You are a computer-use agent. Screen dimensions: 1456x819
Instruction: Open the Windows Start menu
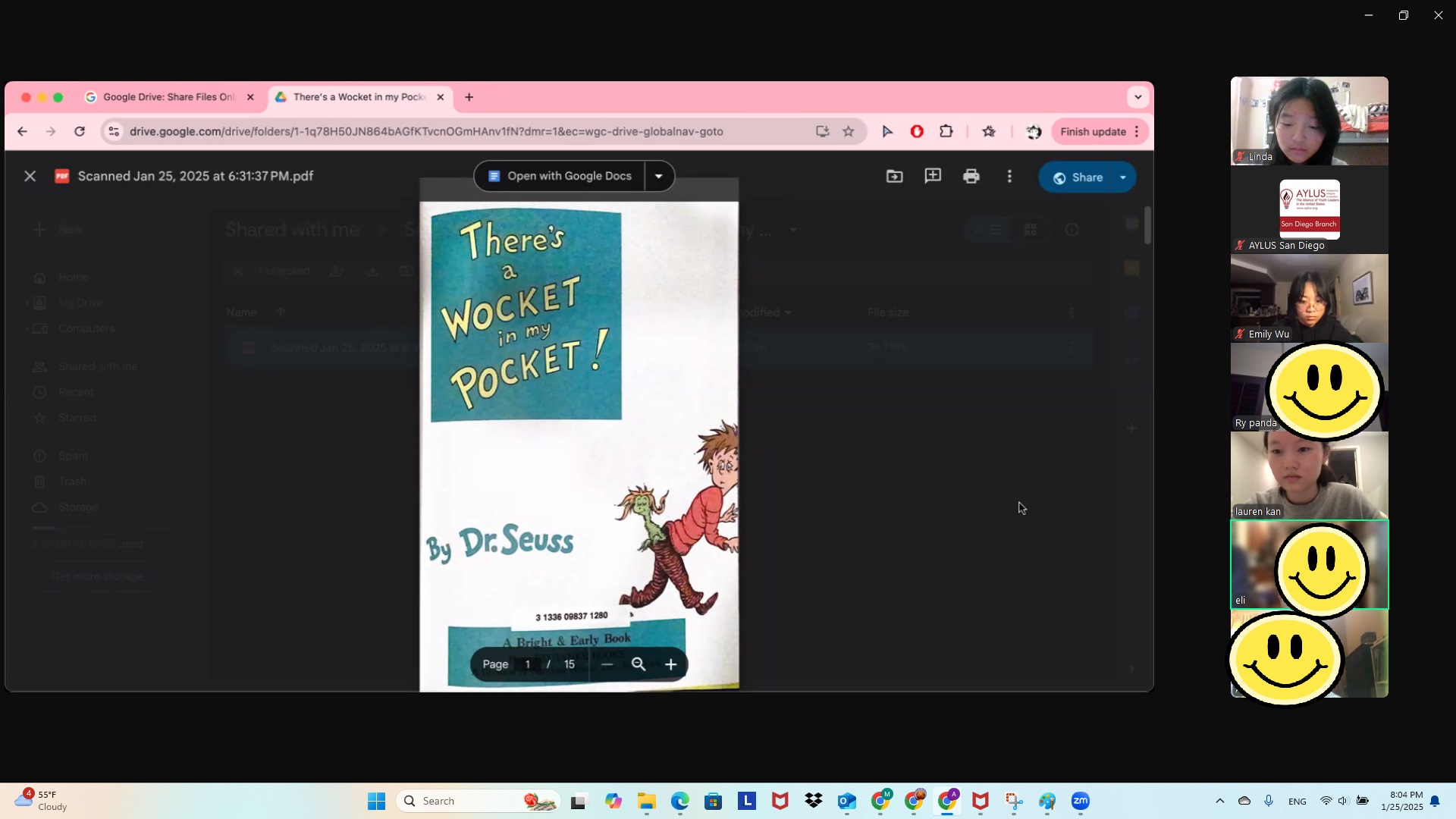[376, 801]
